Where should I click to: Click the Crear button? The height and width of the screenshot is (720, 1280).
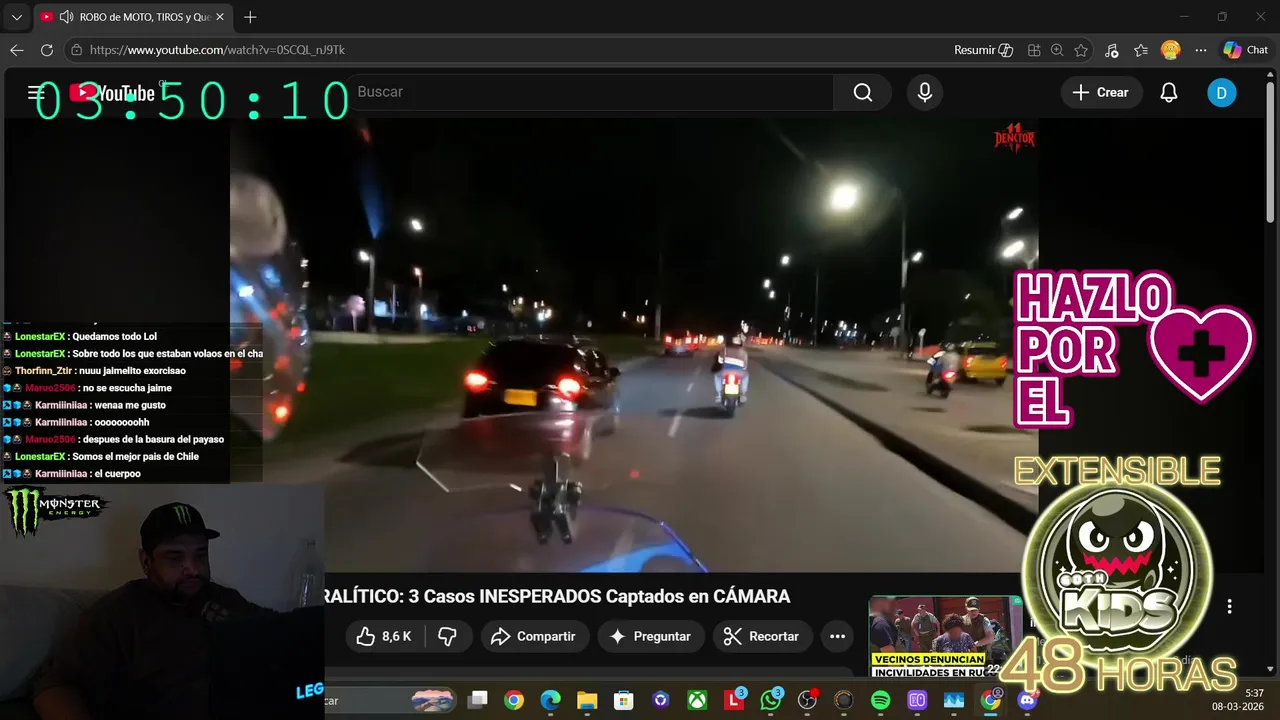click(x=1100, y=93)
